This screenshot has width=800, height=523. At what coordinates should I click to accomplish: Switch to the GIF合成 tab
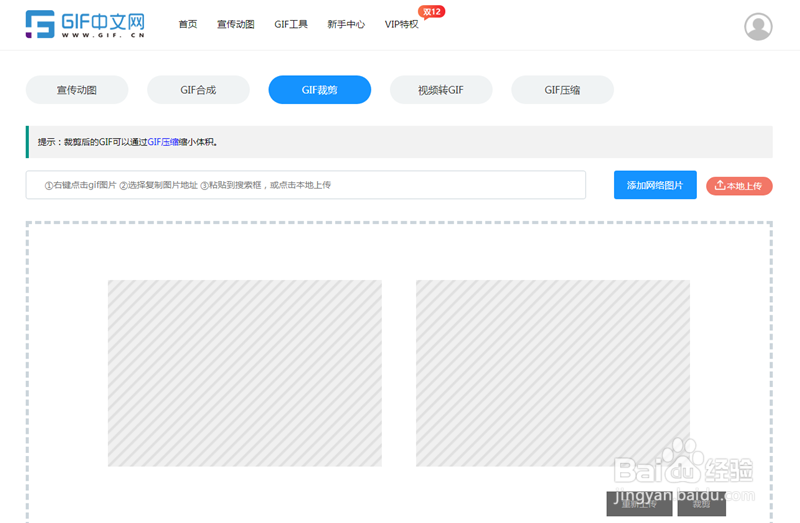[x=198, y=90]
